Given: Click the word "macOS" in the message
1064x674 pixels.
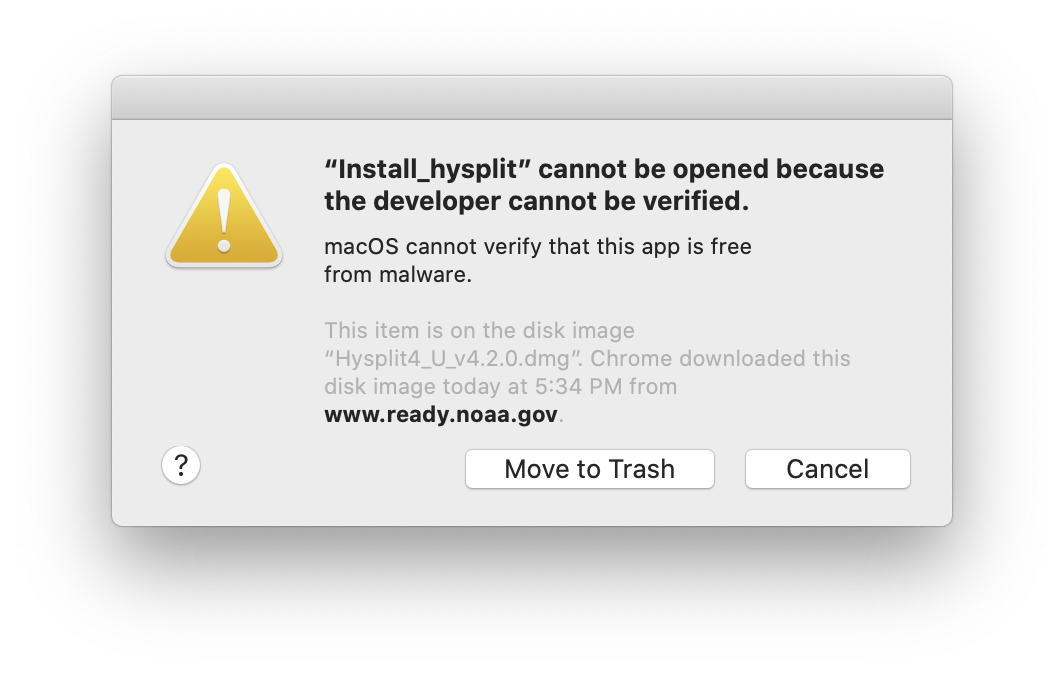Looking at the screenshot, I should tap(362, 246).
